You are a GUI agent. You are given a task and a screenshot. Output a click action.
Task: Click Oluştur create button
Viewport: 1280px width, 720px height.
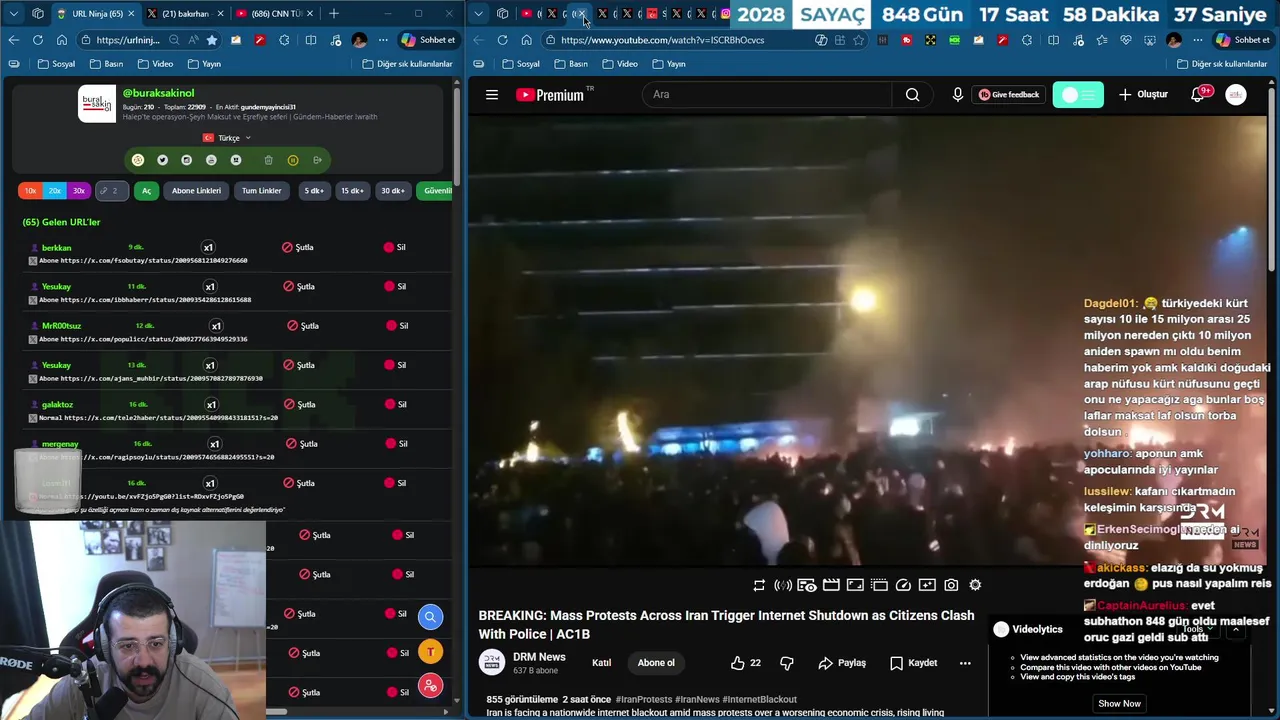coord(1143,95)
